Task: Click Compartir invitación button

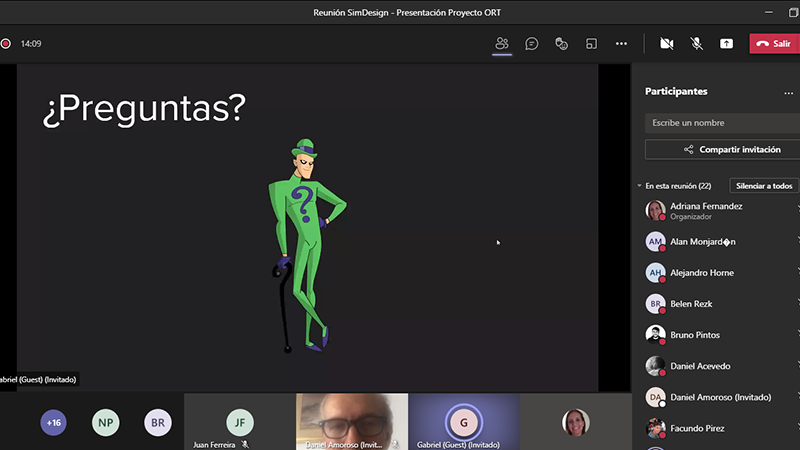Action: click(722, 149)
